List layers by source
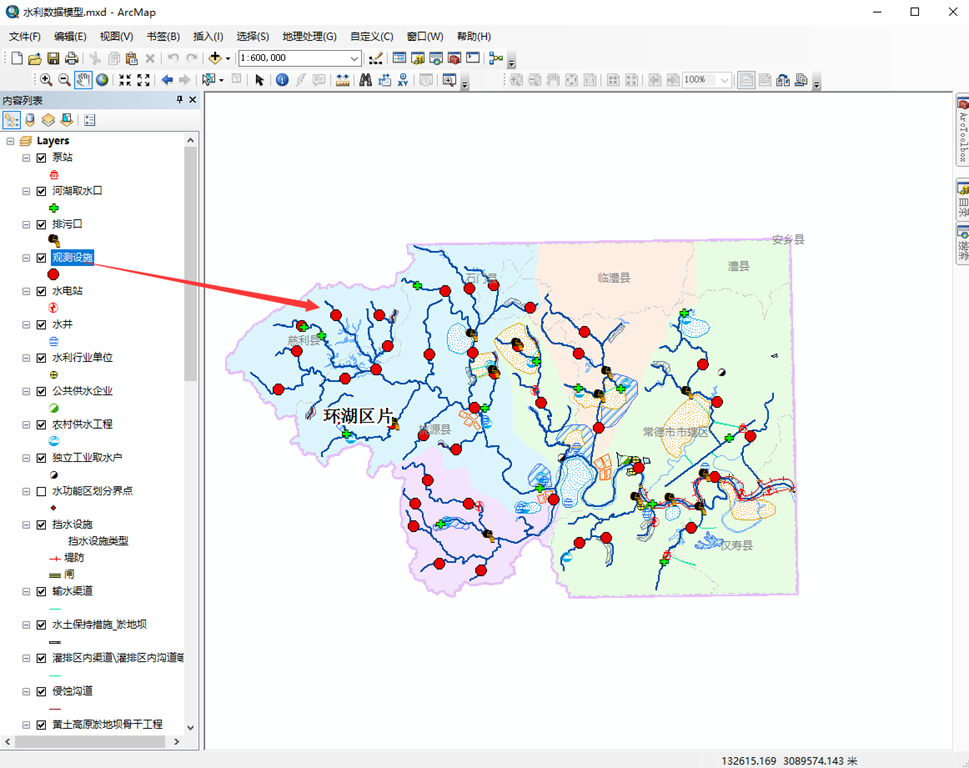The width and height of the screenshot is (969, 768). tap(30, 120)
